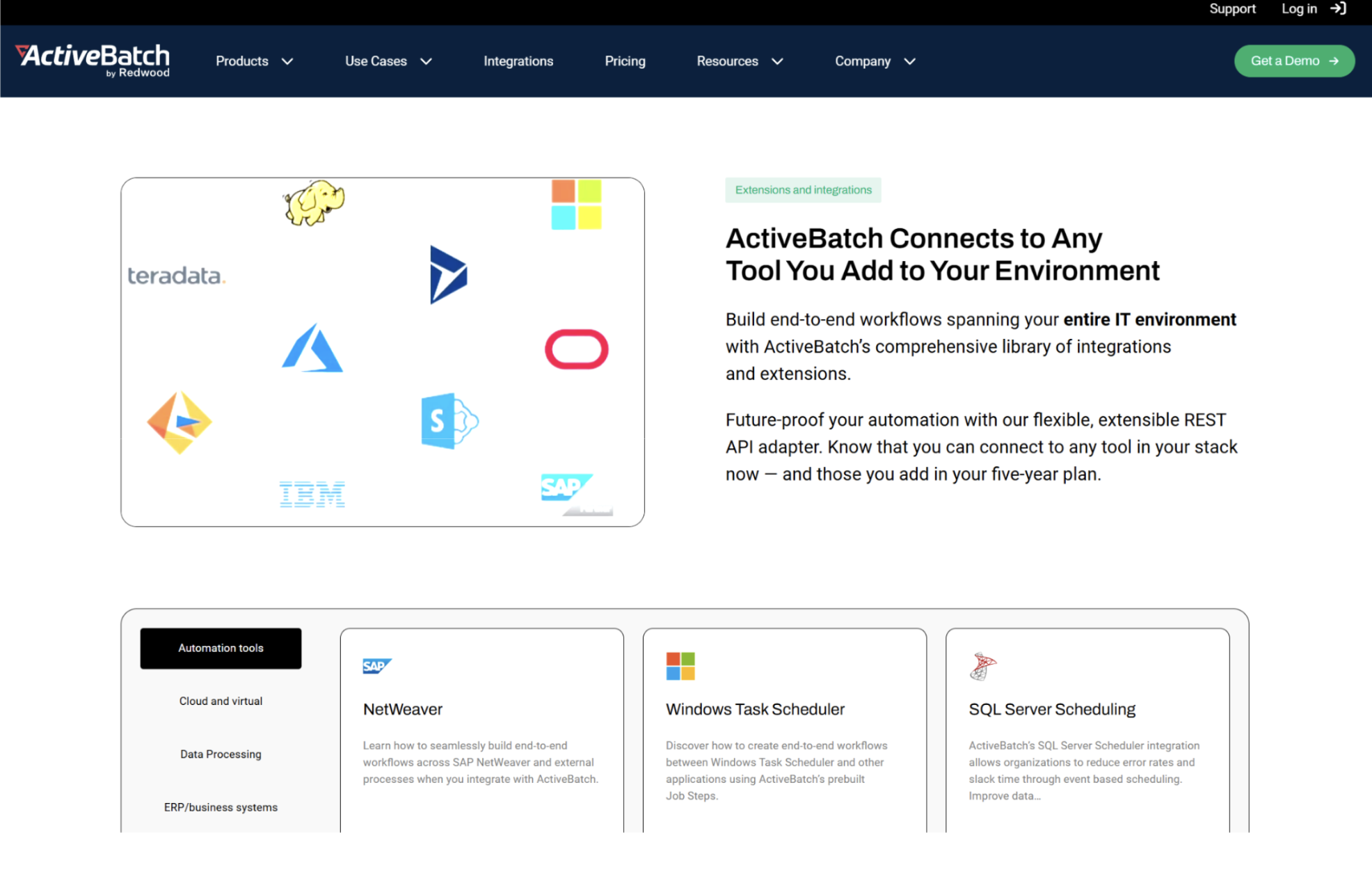Open the NetWeaver card title
1372x881 pixels.
(x=403, y=709)
